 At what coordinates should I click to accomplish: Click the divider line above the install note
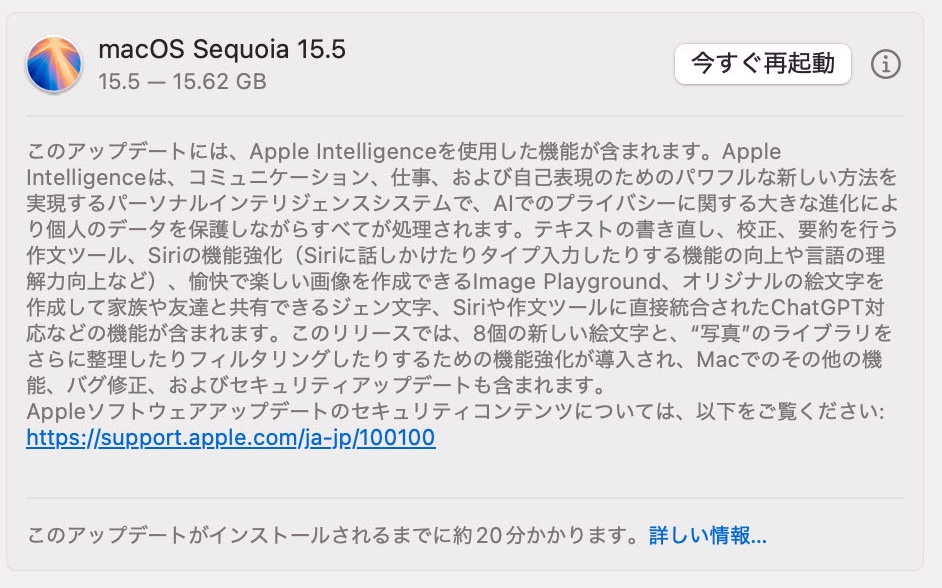[x=464, y=498]
